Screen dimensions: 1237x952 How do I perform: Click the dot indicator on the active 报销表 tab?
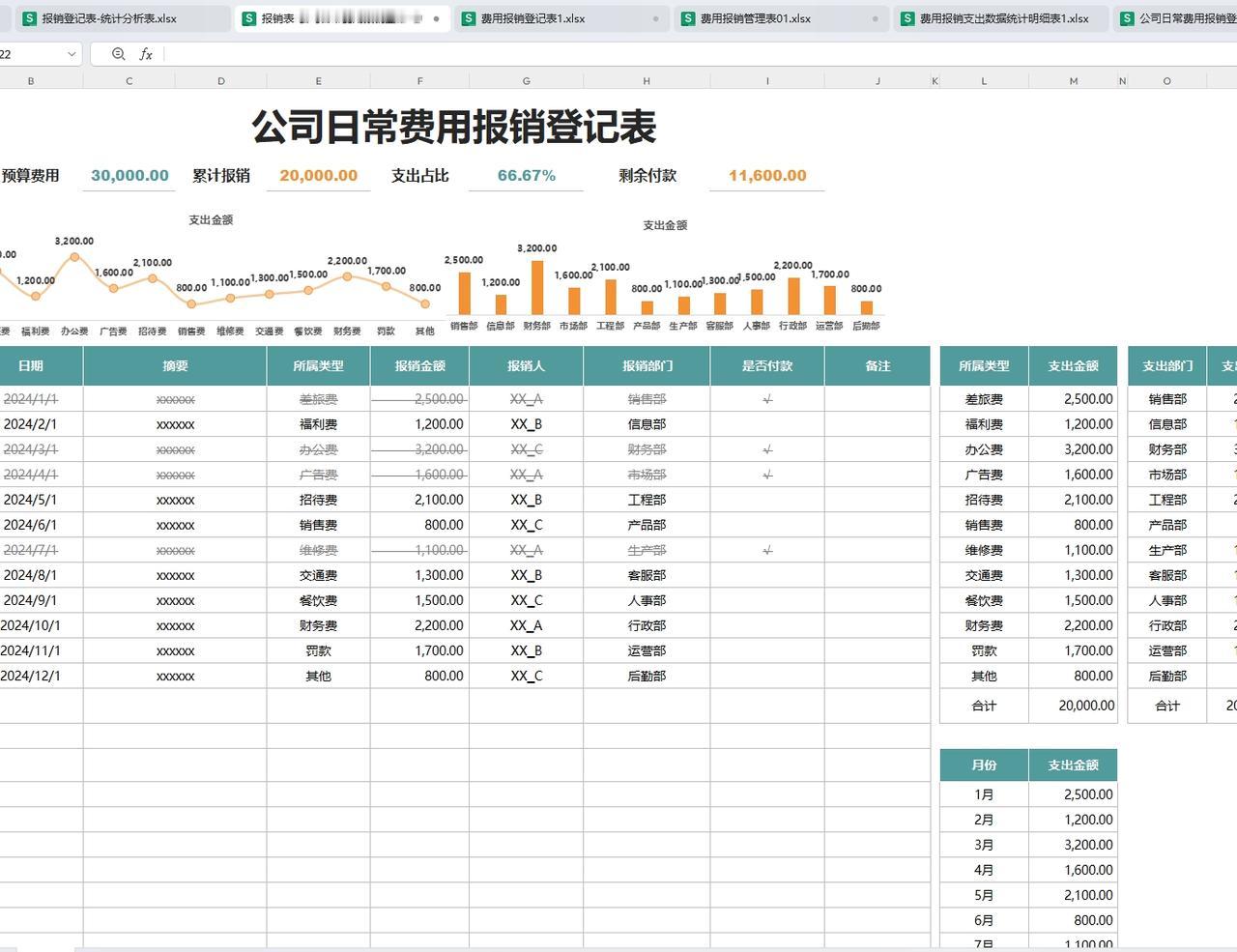437,18
